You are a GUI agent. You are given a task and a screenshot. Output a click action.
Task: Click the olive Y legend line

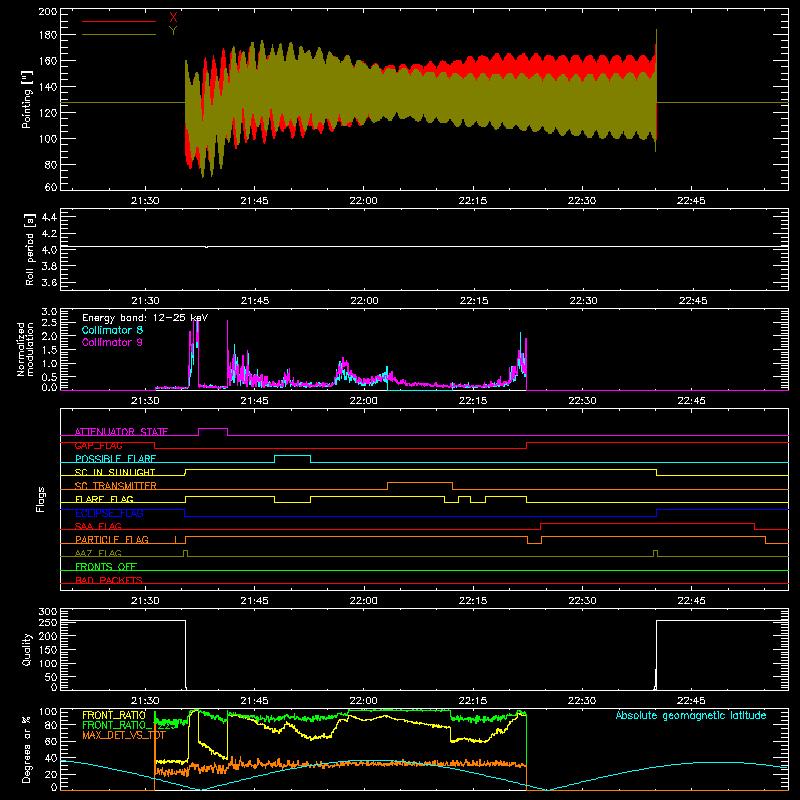119,34
